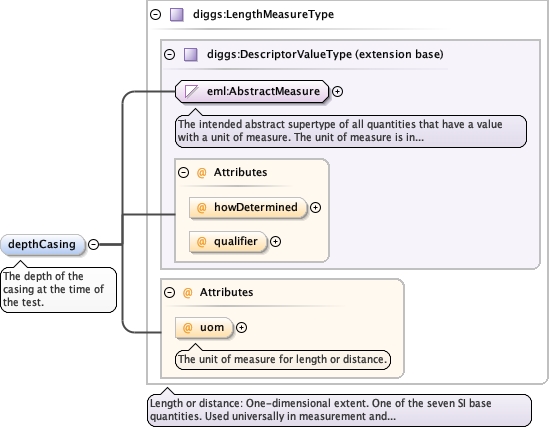Click the @ icon in the howDetermined node
This screenshot has width=550, height=430.
pos(201,208)
